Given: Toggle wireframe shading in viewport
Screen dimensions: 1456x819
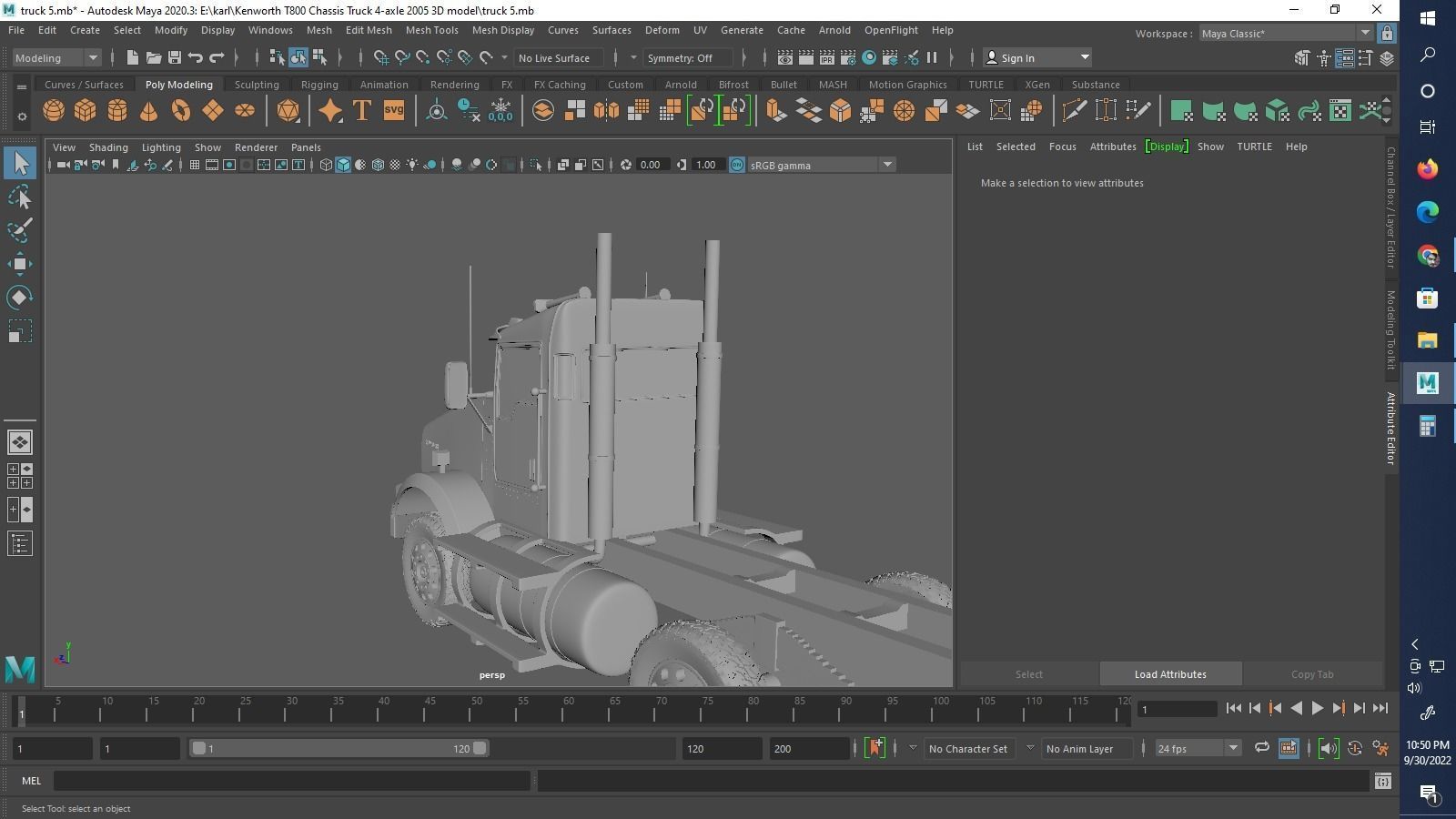Looking at the screenshot, I should tap(326, 165).
